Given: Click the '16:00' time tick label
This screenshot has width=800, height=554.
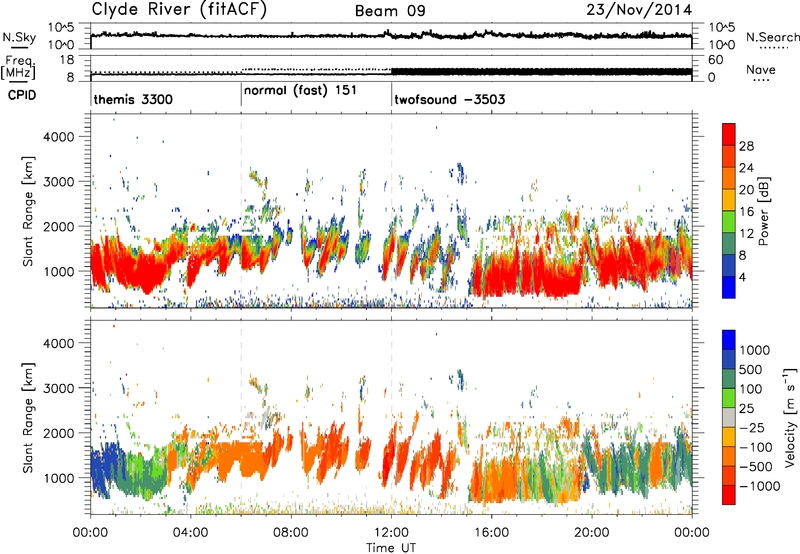Looking at the screenshot, I should [491, 533].
